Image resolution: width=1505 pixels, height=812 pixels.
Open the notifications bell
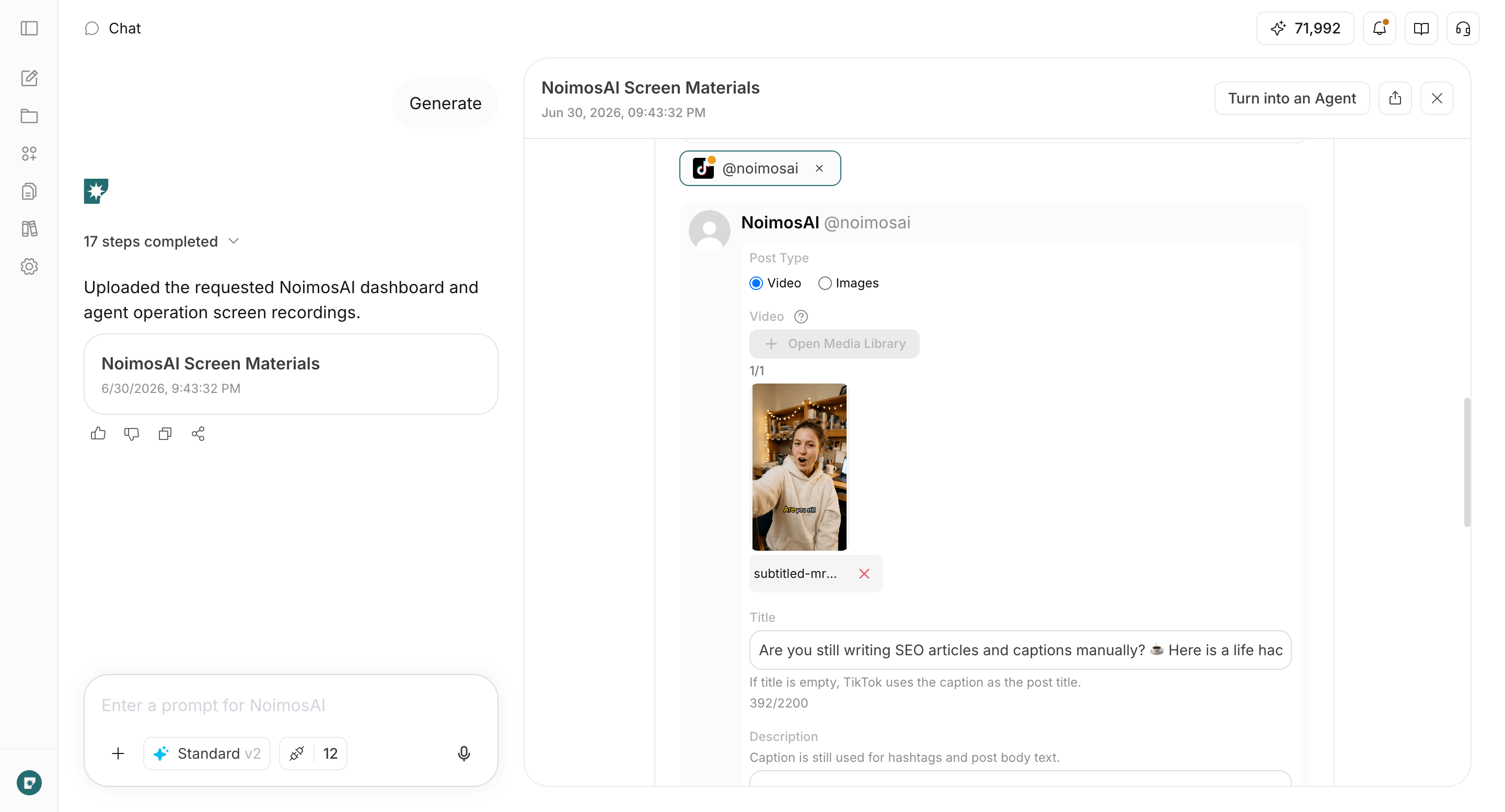click(1380, 28)
